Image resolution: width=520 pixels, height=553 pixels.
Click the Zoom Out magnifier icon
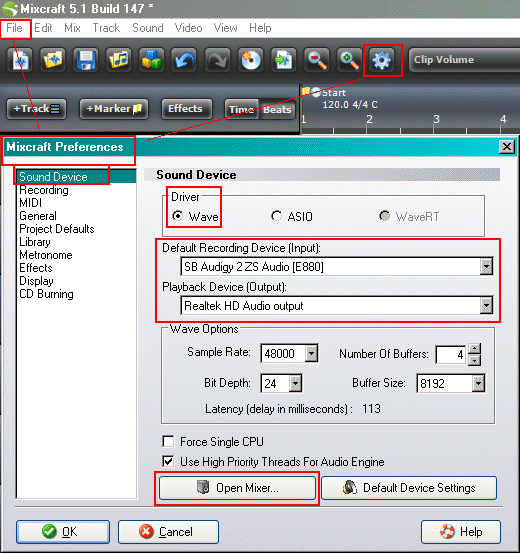tap(316, 60)
